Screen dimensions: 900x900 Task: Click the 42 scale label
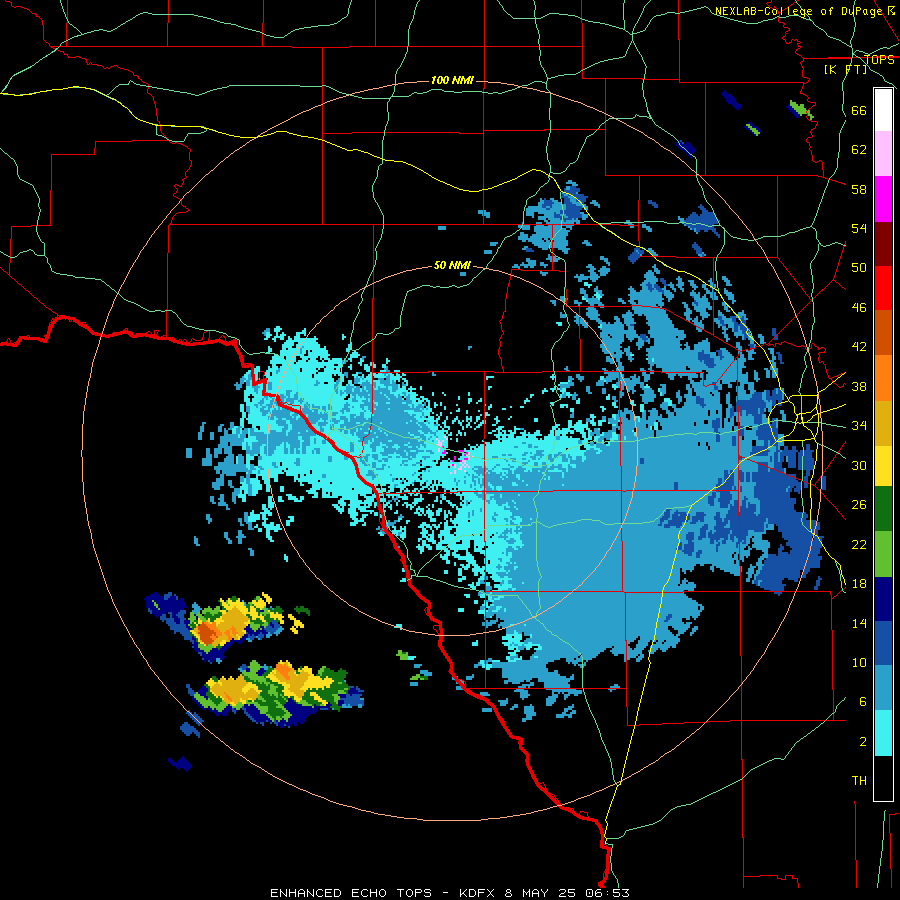(x=859, y=347)
